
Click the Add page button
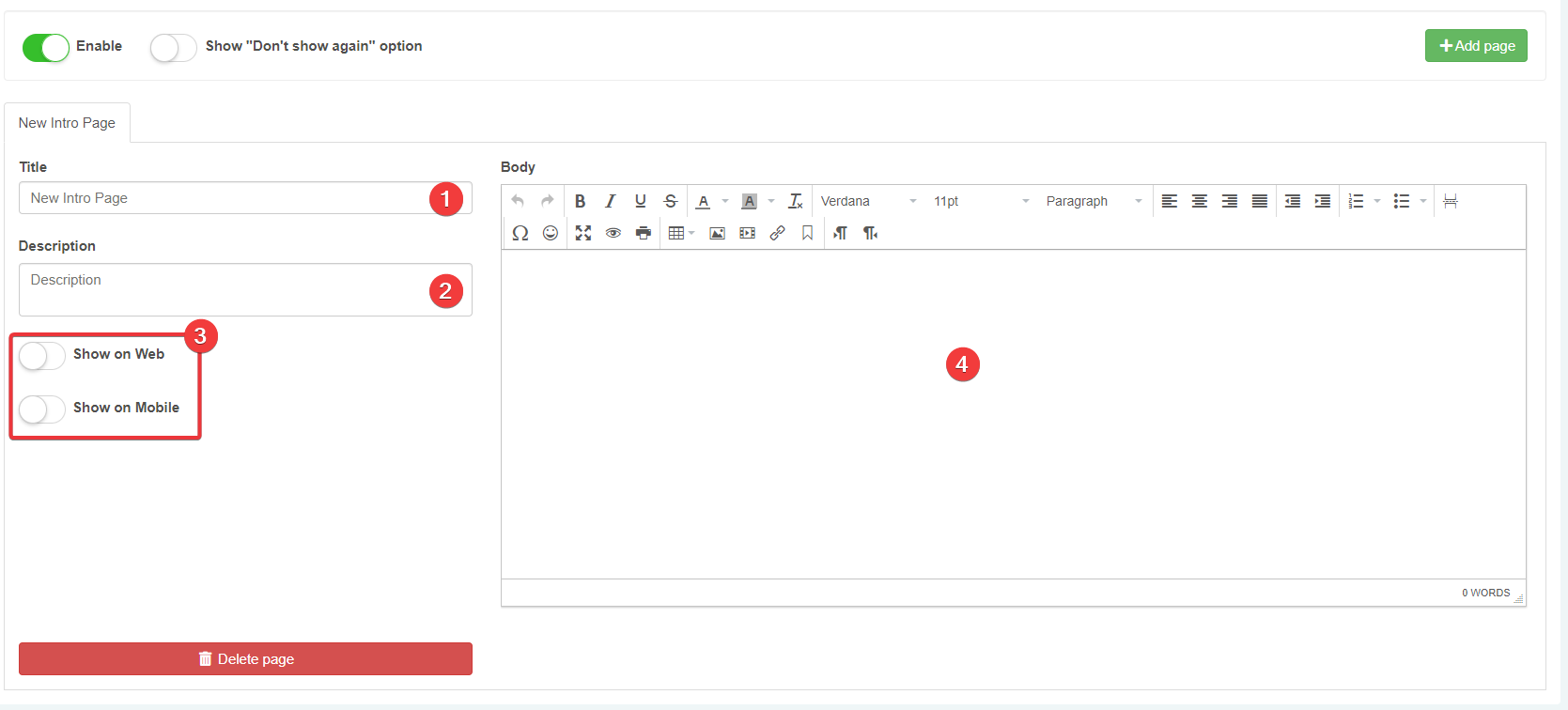[1475, 46]
